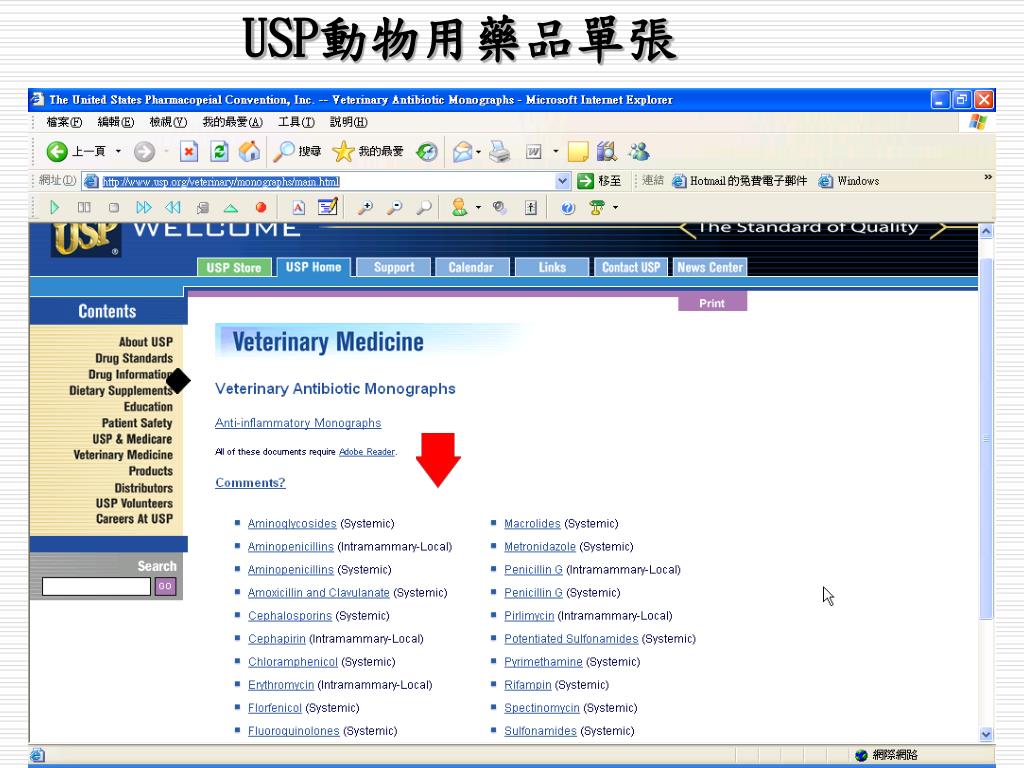Image resolution: width=1024 pixels, height=768 pixels.
Task: Expand the toolbar overflow chevron (»)
Action: click(x=987, y=177)
